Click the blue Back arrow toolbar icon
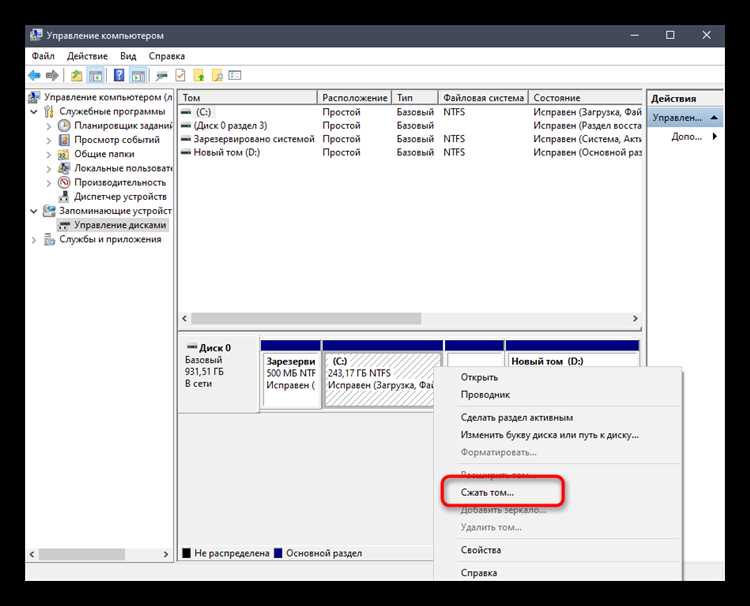Screen dimensions: 750x606 (34, 75)
